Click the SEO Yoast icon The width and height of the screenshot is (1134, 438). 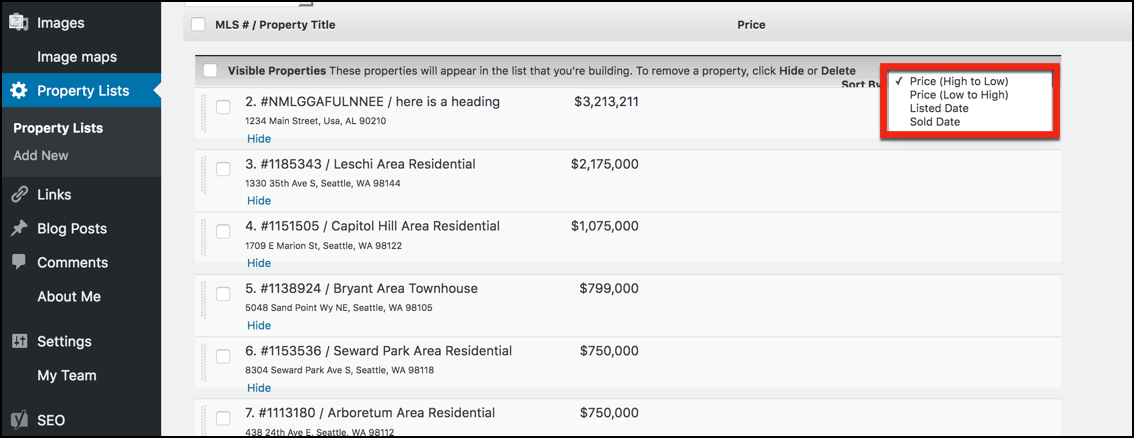point(18,420)
